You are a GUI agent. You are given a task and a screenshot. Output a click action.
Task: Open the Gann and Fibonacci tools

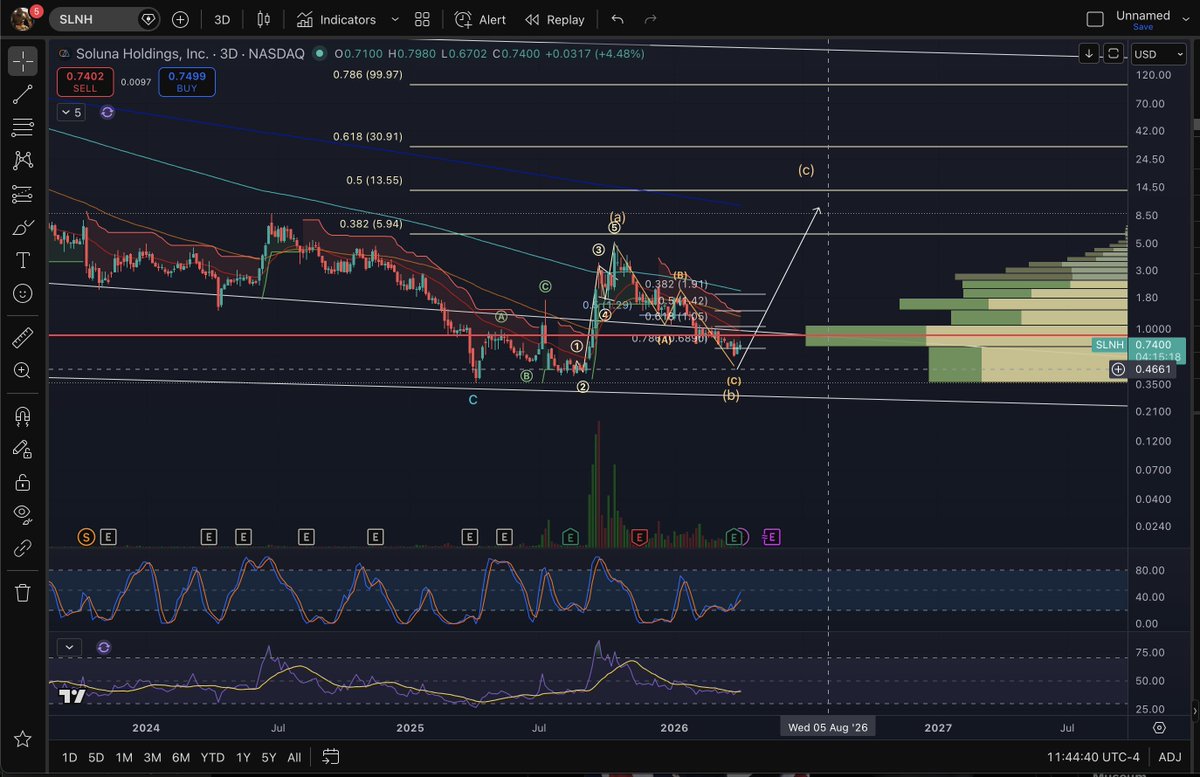tap(23, 128)
